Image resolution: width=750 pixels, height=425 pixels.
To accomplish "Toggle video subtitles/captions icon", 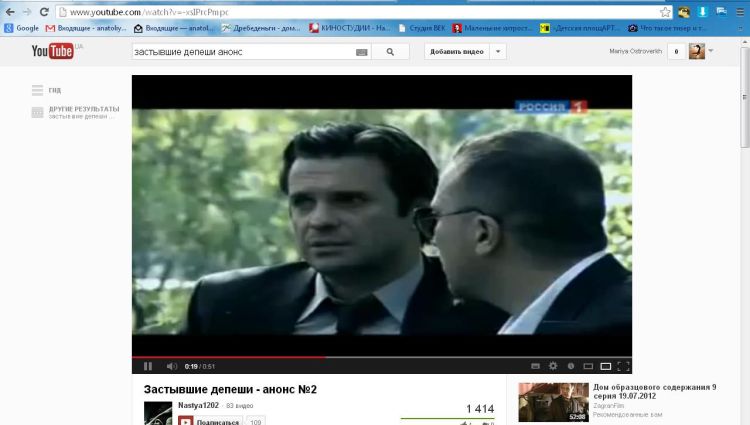I will 536,366.
